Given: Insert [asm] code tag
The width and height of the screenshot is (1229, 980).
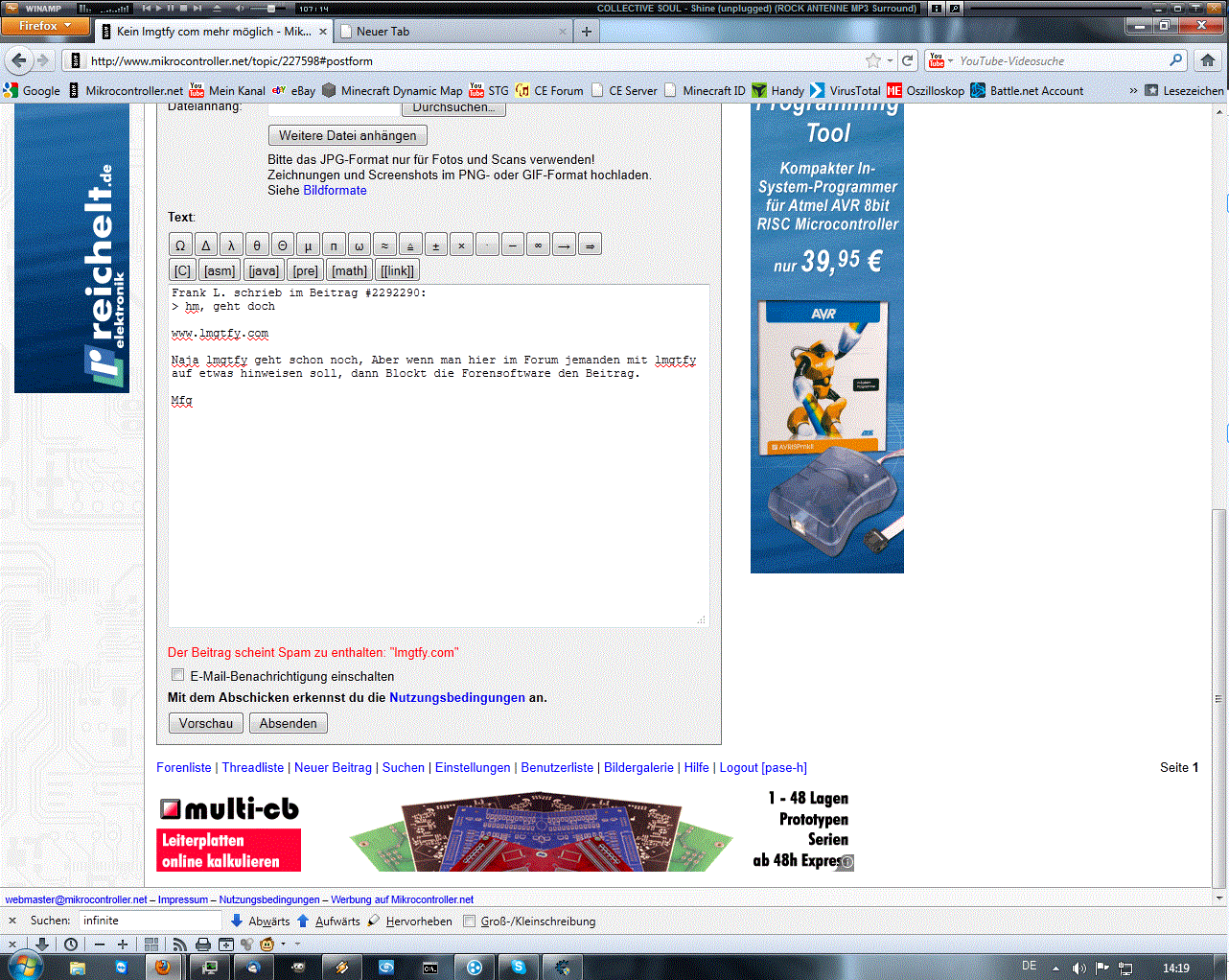Looking at the screenshot, I should (x=220, y=270).
